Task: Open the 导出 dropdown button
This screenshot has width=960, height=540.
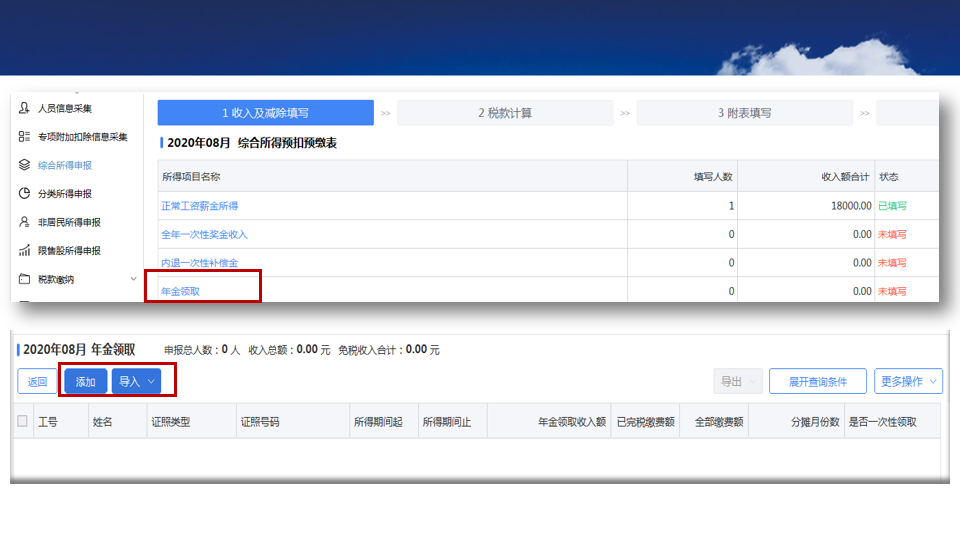Action: coord(738,381)
